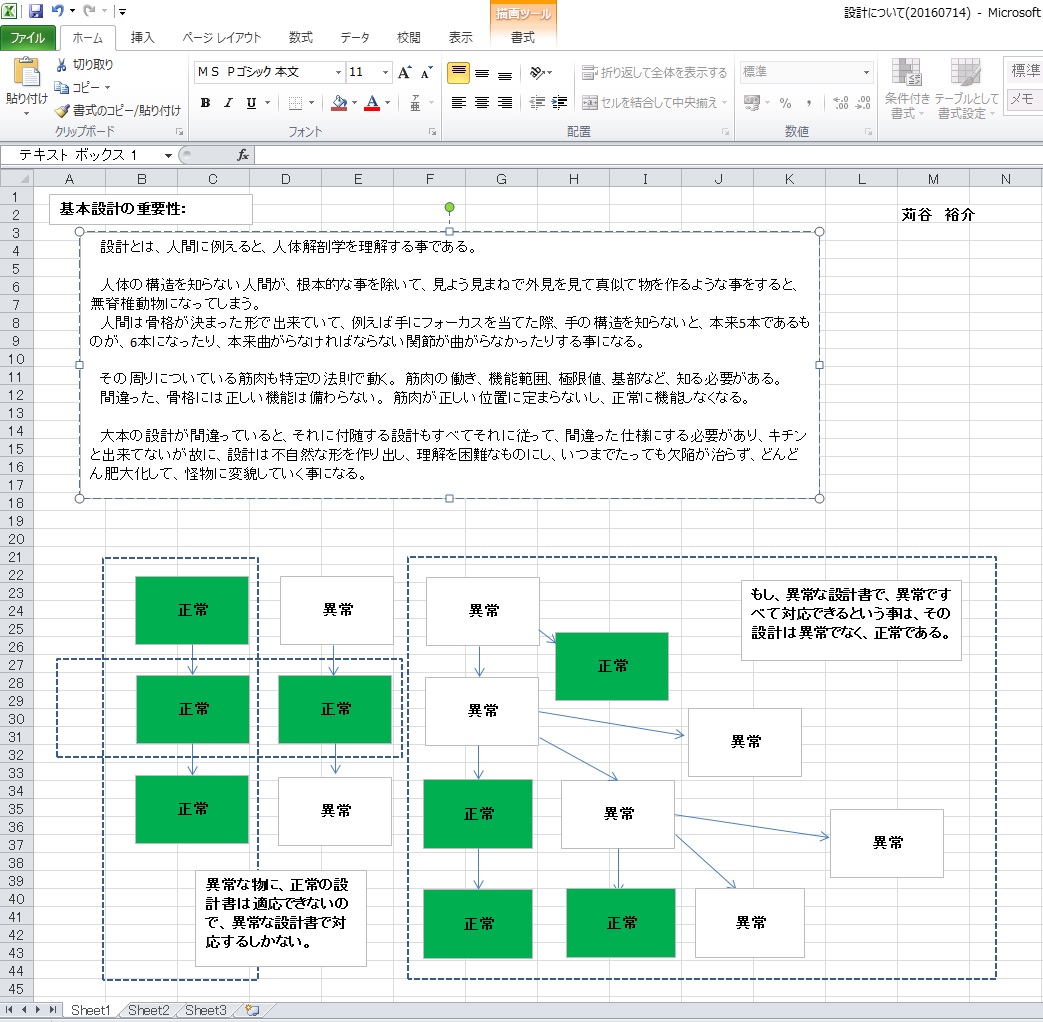1043x1022 pixels.
Task: Select the 基本設計の重要性 title text box
Action: 150,210
